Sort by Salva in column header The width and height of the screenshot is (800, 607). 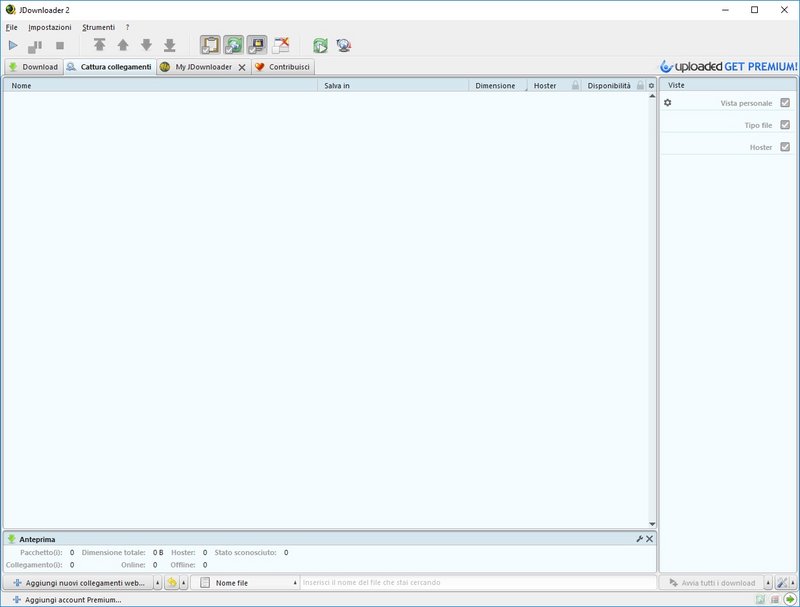(393, 86)
